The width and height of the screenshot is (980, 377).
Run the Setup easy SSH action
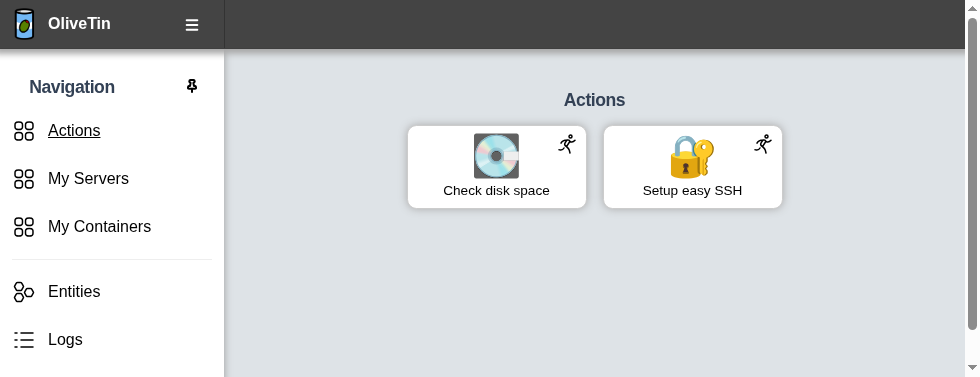(x=692, y=167)
